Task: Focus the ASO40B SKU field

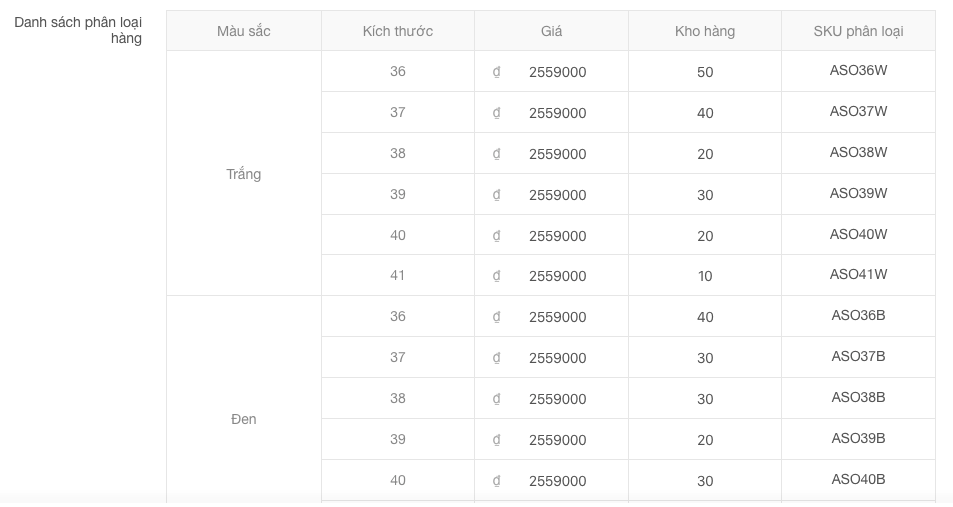Action: (858, 479)
